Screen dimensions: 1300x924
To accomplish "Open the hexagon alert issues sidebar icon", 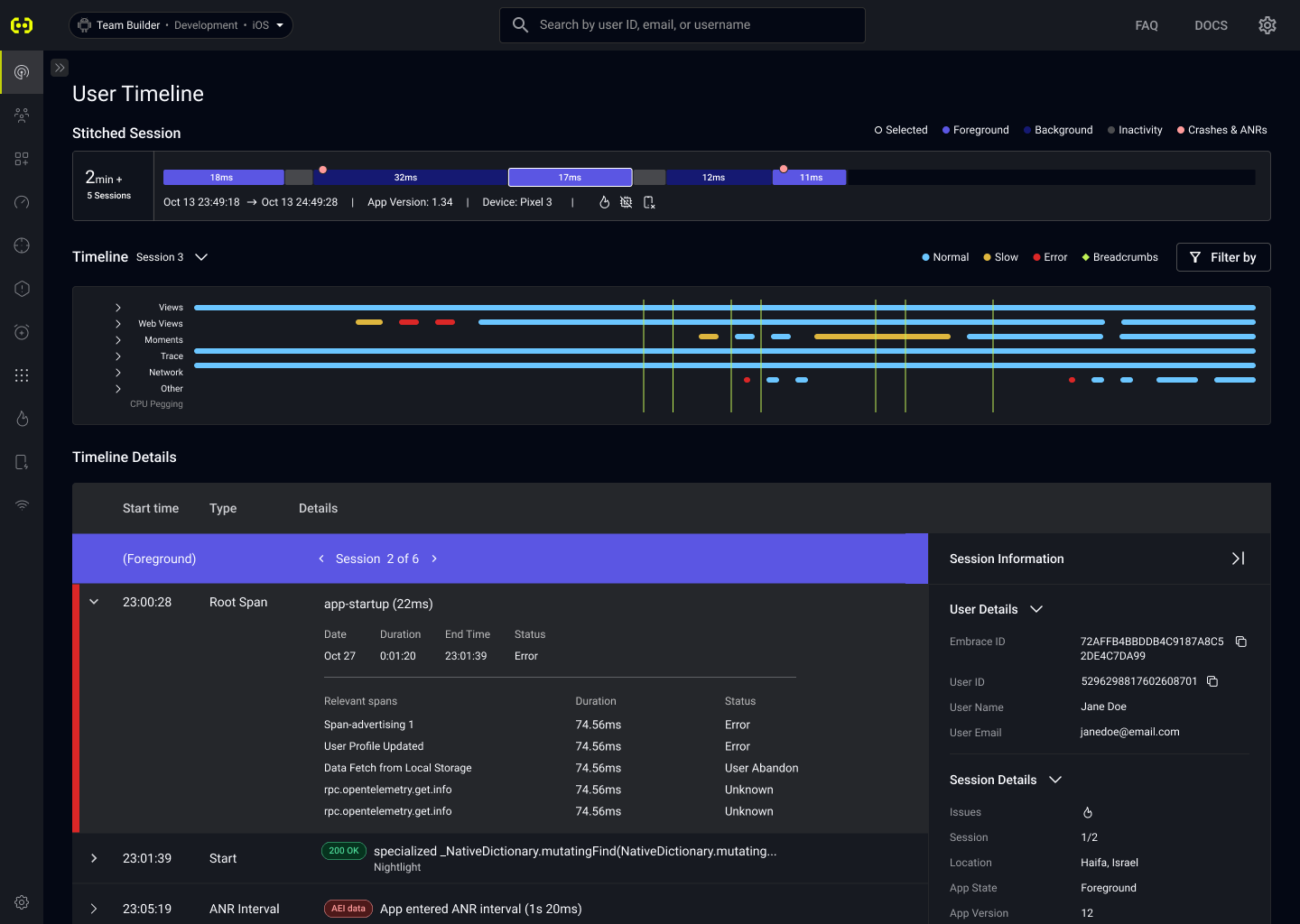I will pyautogui.click(x=22, y=289).
